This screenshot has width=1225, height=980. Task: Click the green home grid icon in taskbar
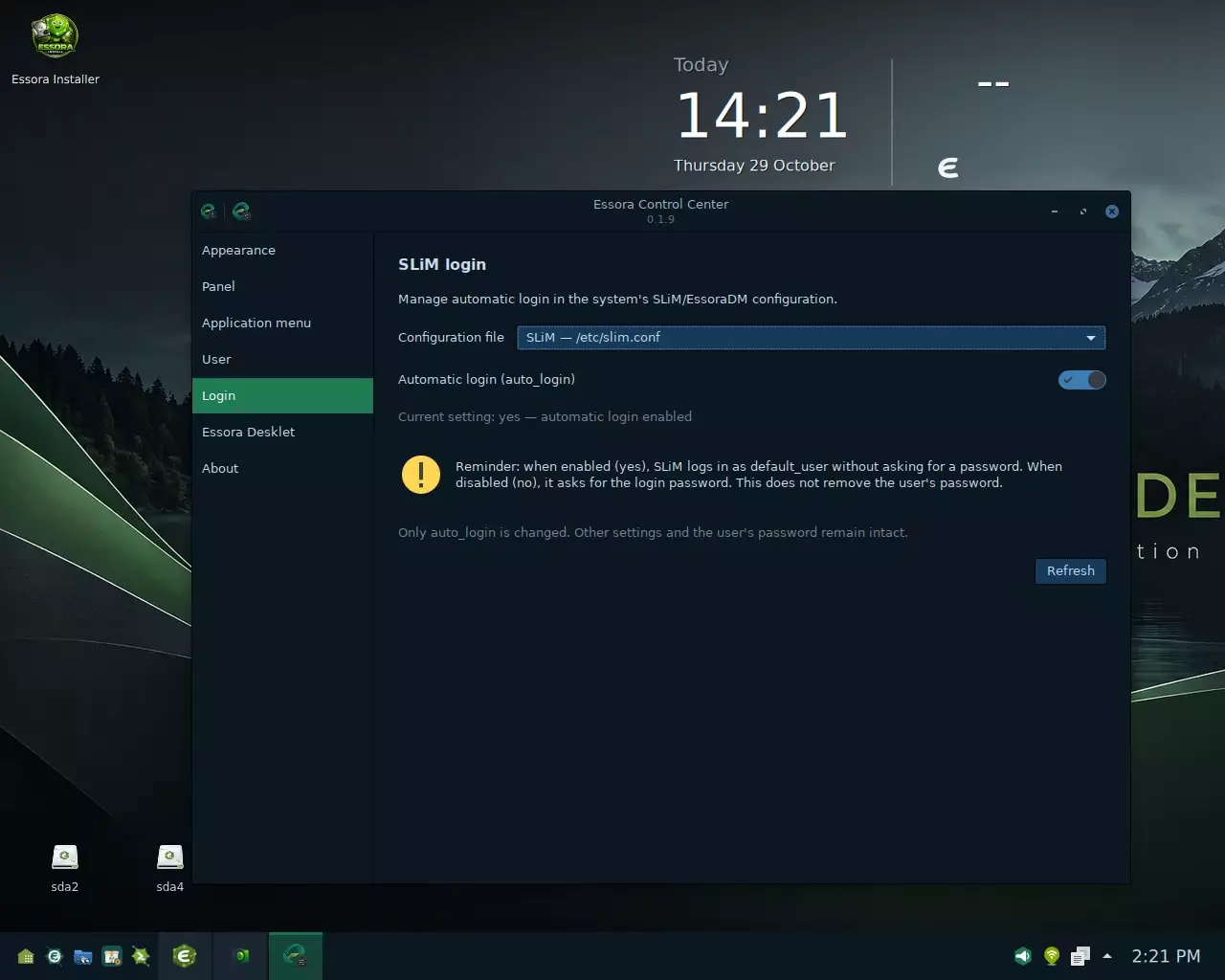pyautogui.click(x=26, y=956)
